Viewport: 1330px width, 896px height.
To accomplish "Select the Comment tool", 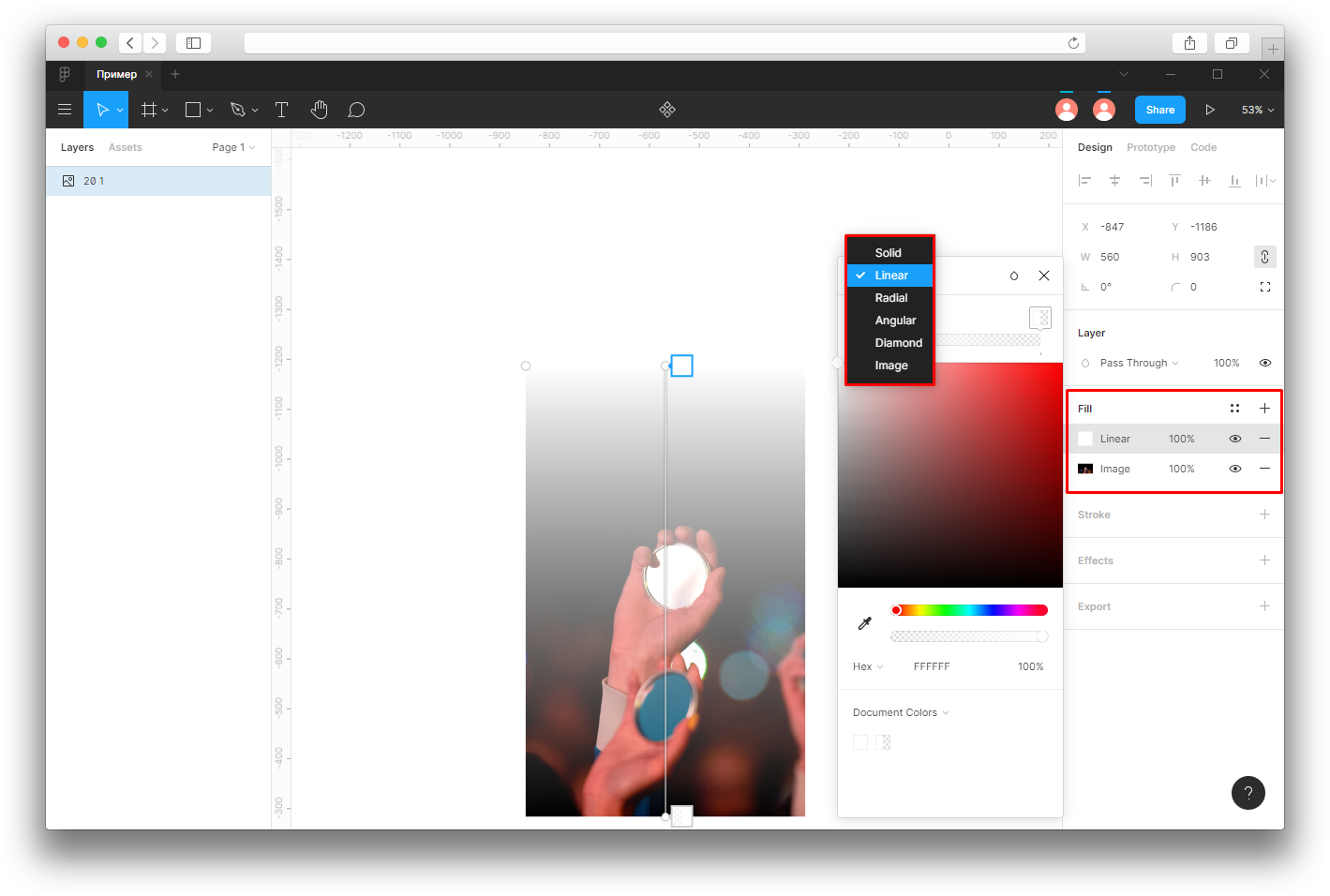I will (356, 110).
